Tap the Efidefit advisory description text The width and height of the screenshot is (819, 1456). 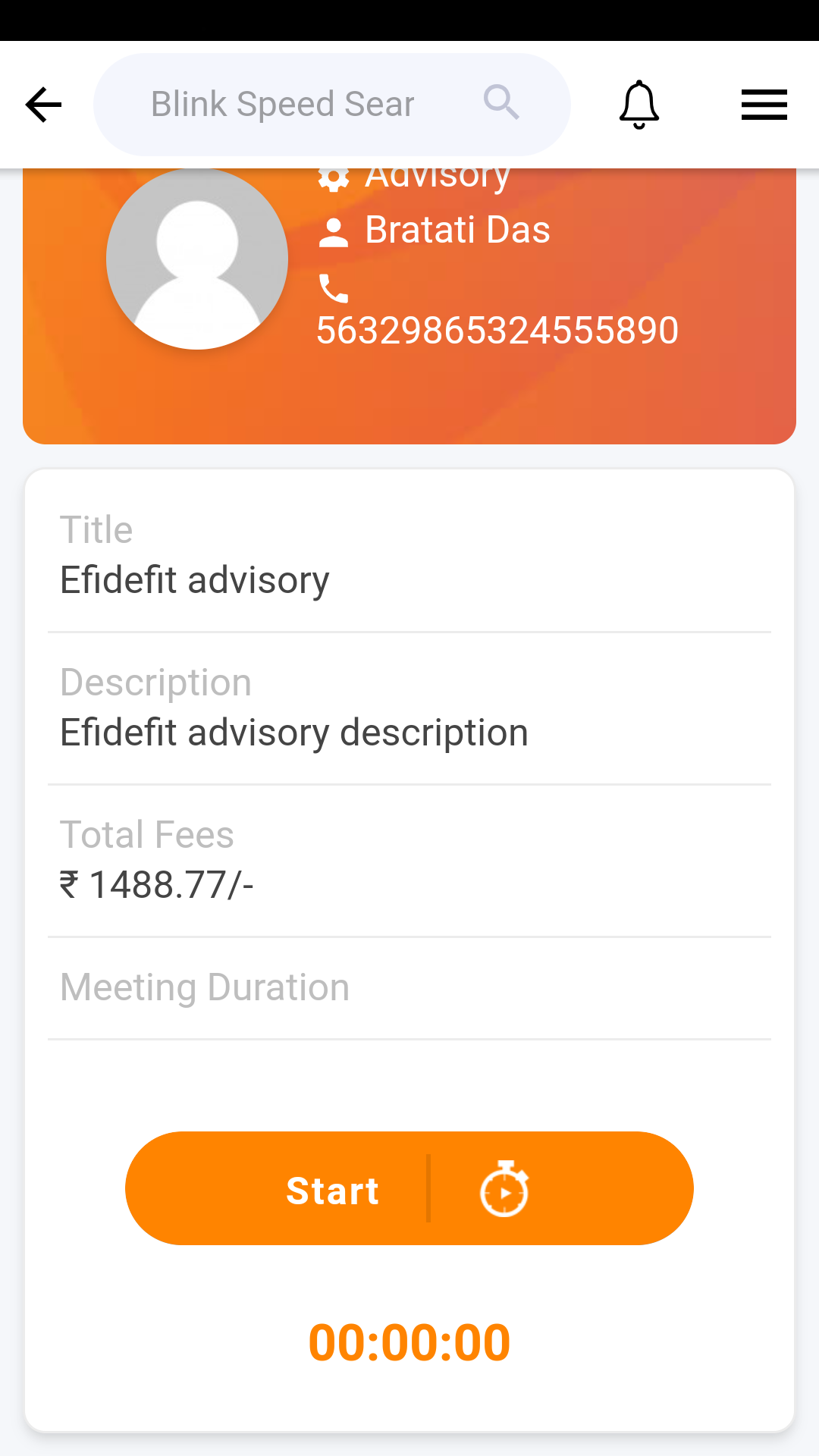[x=294, y=733]
